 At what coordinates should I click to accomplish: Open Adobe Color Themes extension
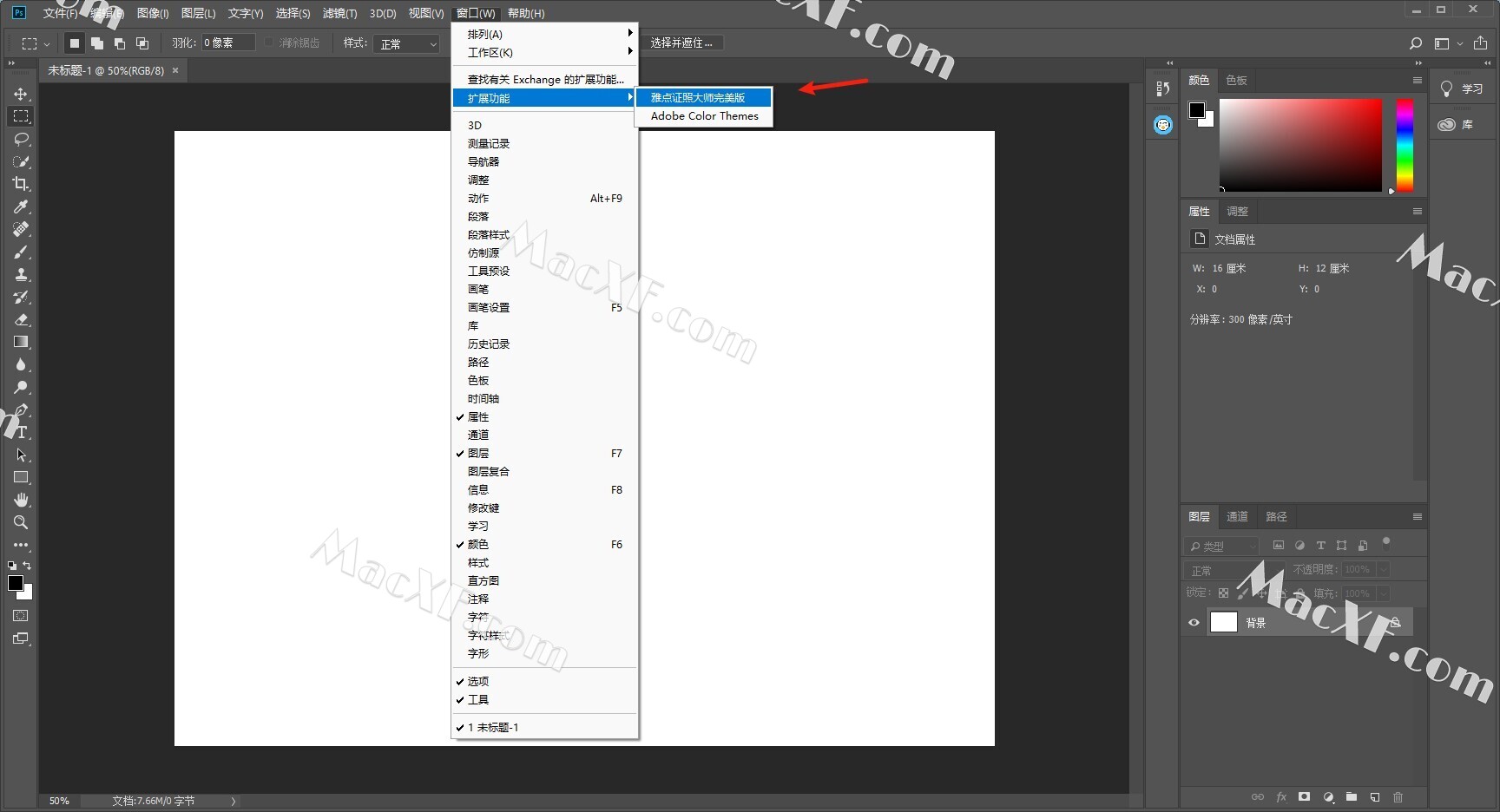704,116
